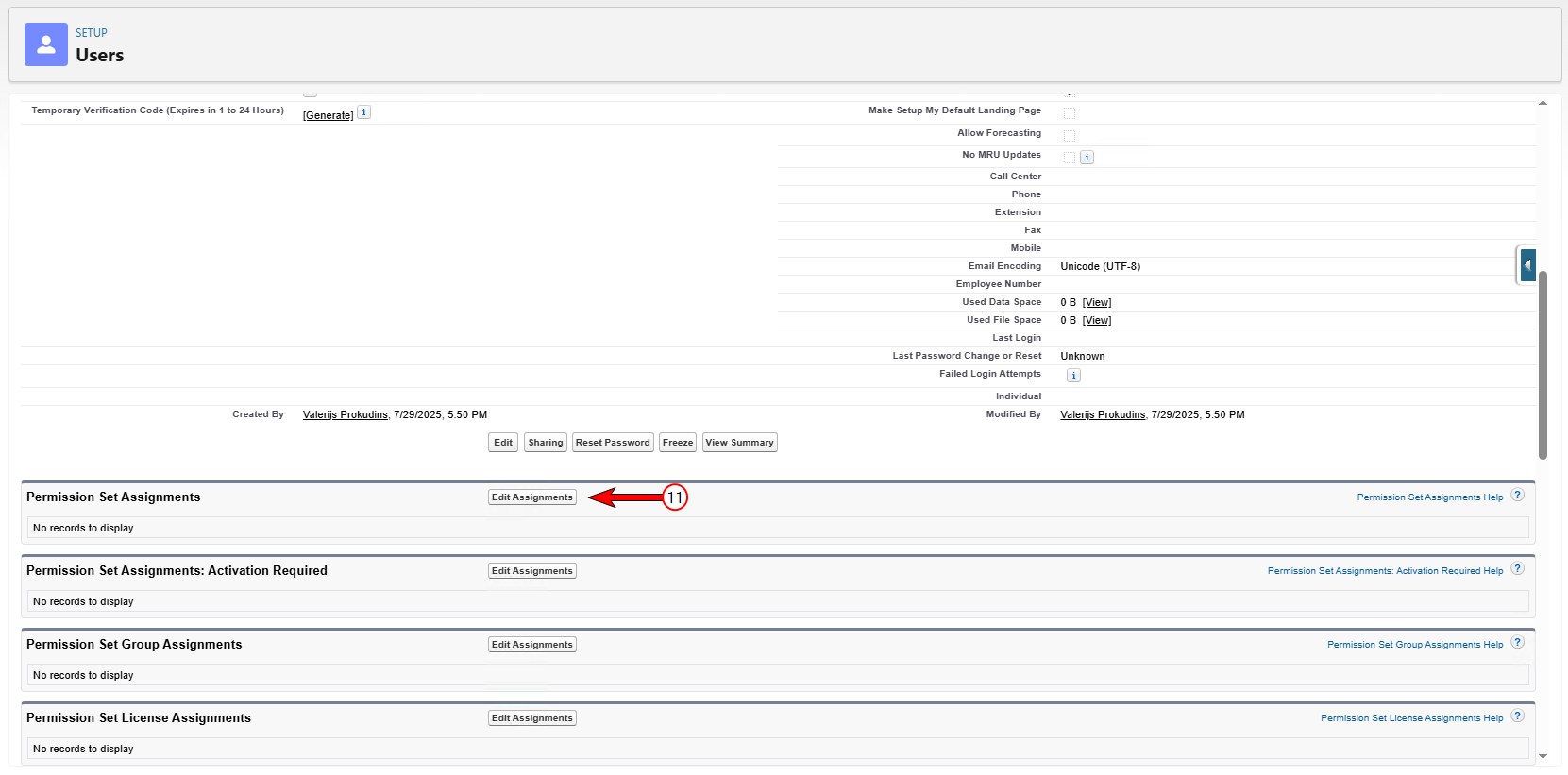
Task: Open Permission Set License Assignments Help link
Action: (x=1412, y=718)
